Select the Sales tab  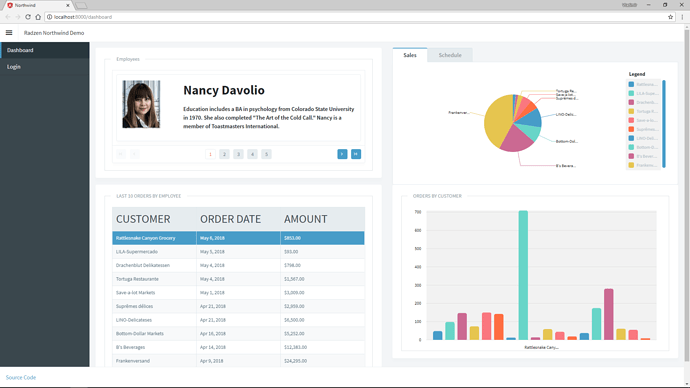pos(410,55)
